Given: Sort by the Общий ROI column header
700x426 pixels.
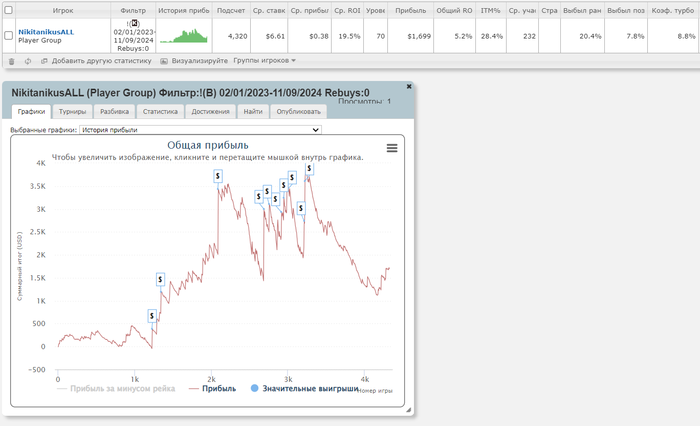Looking at the screenshot, I should (x=454, y=10).
